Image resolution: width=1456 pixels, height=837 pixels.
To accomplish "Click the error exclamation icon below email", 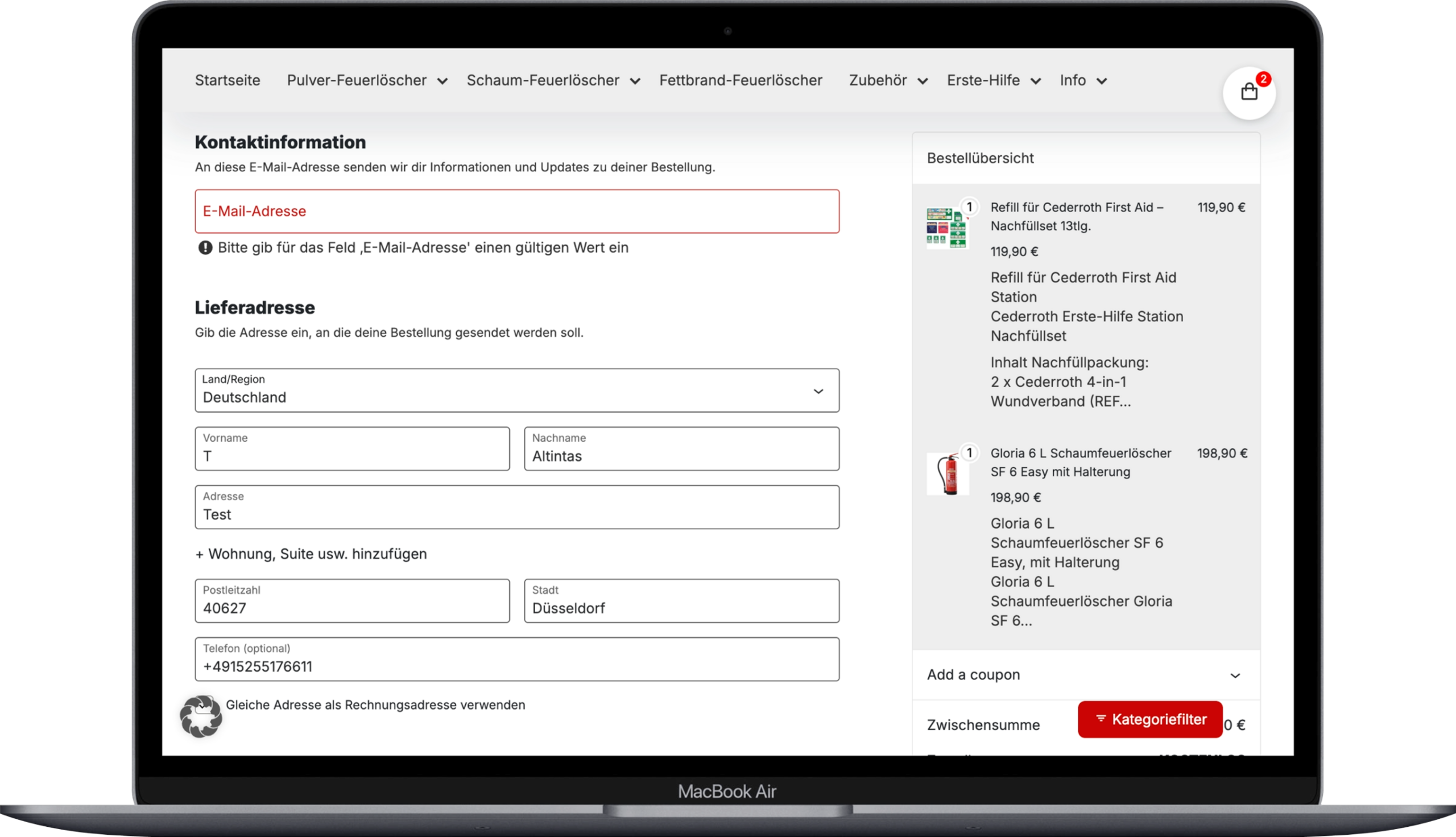I will (x=205, y=248).
